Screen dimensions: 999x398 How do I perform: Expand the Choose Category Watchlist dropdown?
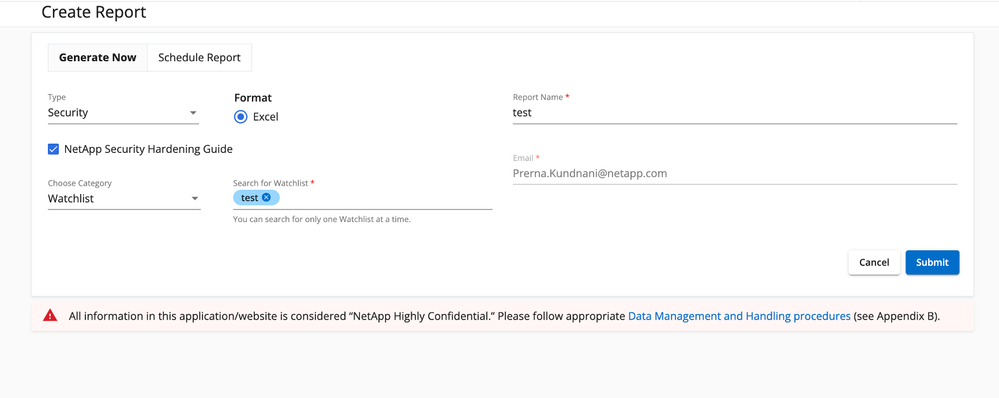pyautogui.click(x=124, y=199)
